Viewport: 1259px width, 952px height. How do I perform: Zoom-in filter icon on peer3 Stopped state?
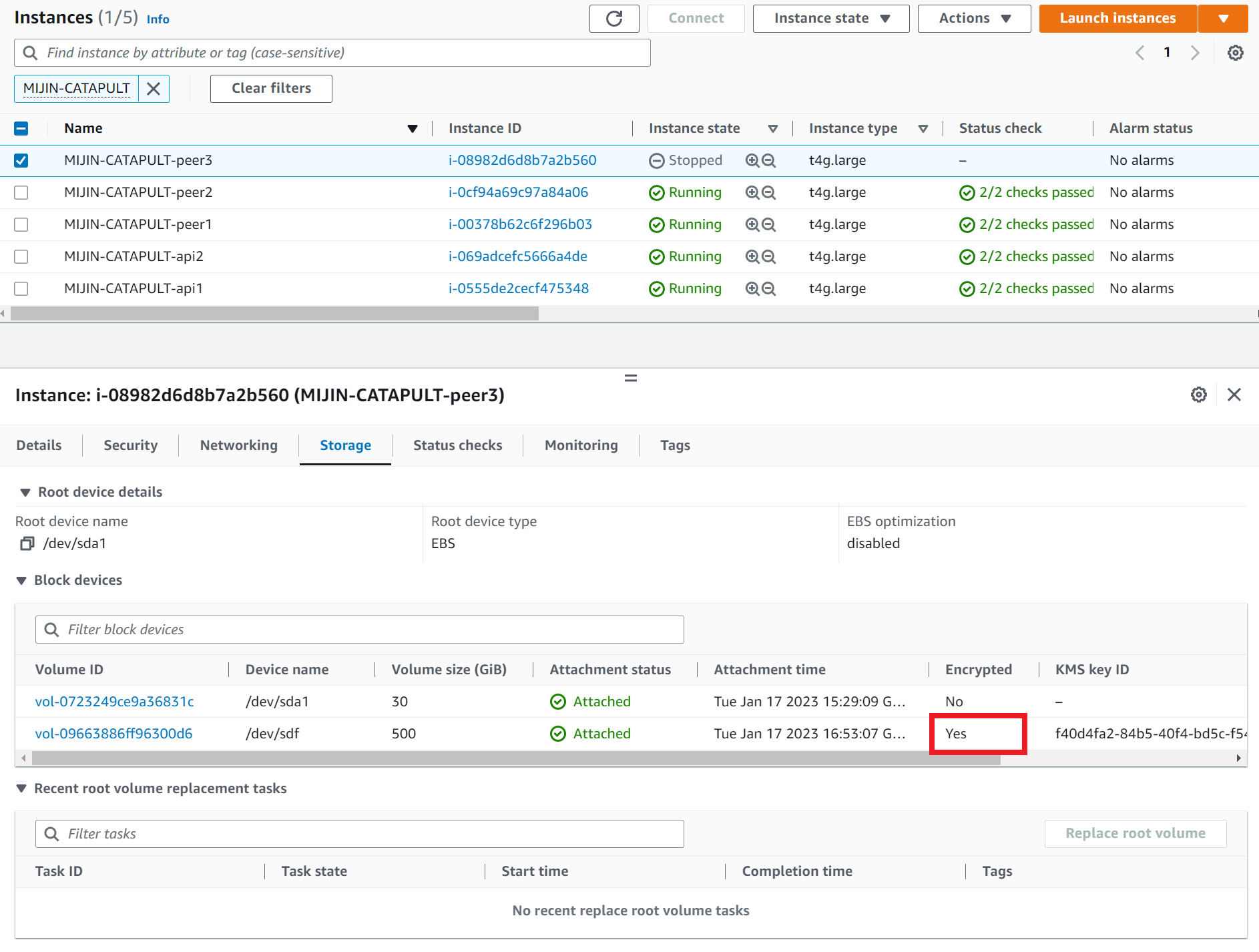(752, 160)
